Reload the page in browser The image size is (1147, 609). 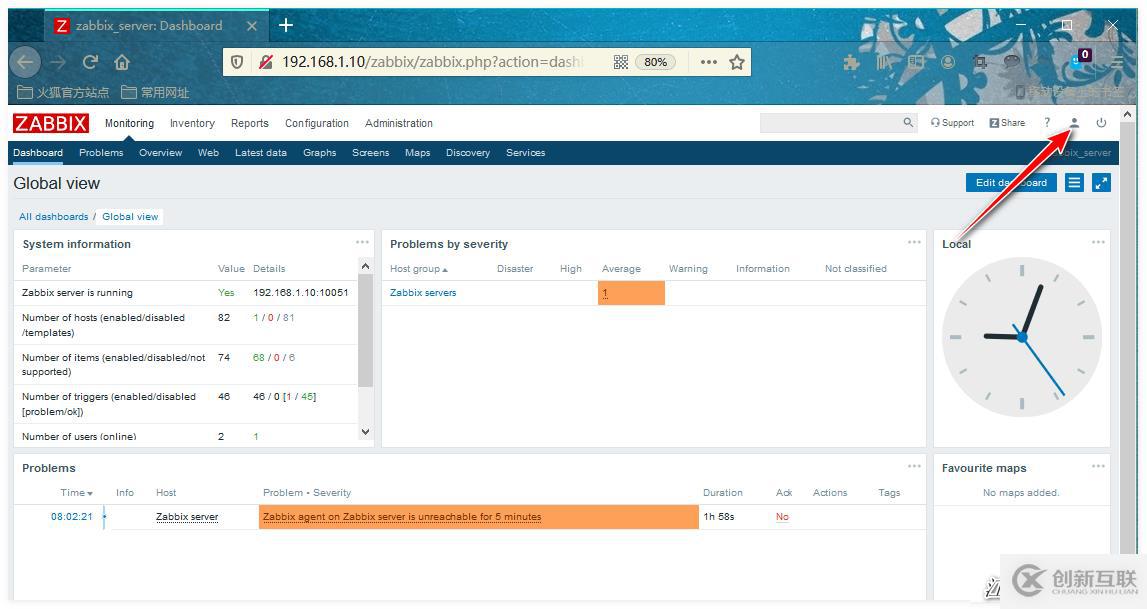tap(90, 62)
